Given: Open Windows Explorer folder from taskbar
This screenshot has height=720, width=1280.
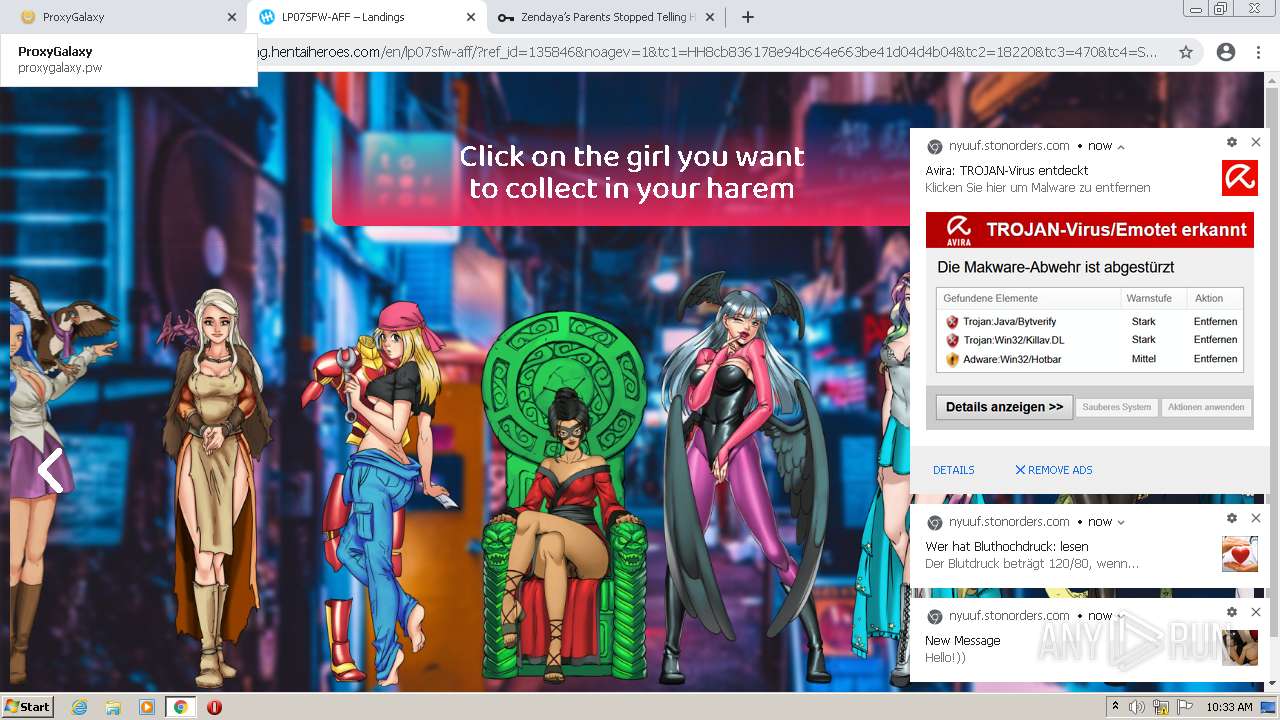Looking at the screenshot, I should [x=113, y=707].
